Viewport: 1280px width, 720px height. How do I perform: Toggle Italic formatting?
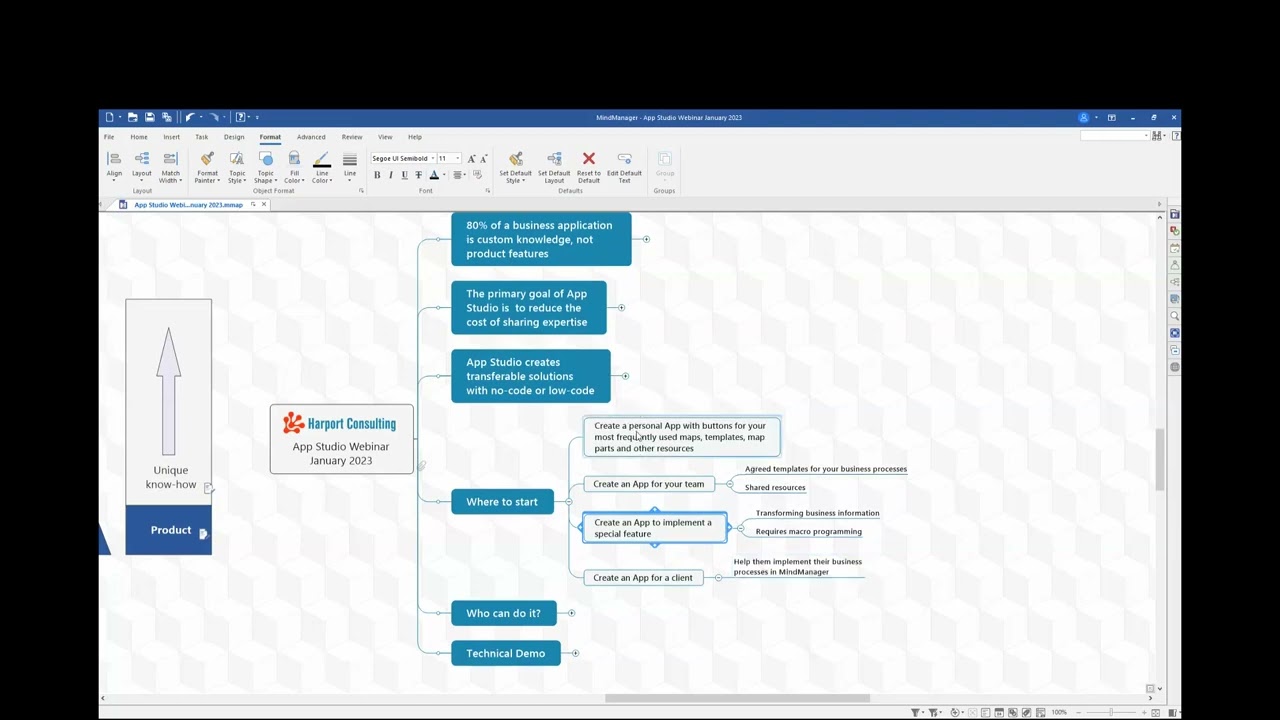391,175
